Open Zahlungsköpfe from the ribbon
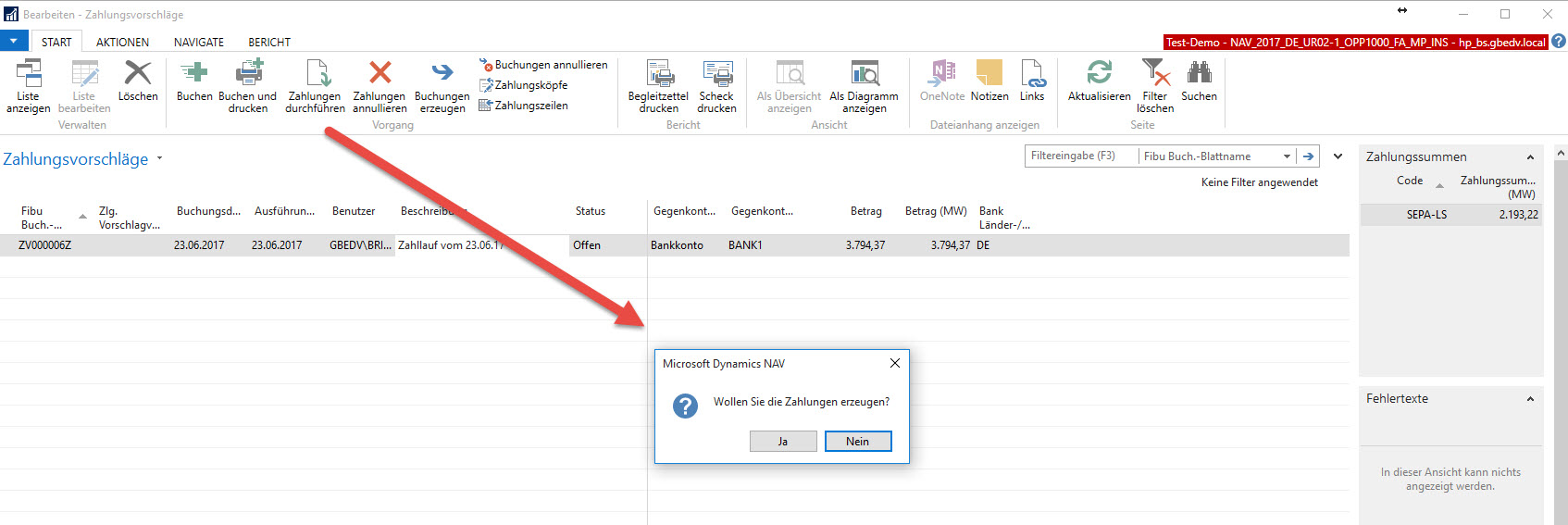The height and width of the screenshot is (525, 1568). (524, 85)
